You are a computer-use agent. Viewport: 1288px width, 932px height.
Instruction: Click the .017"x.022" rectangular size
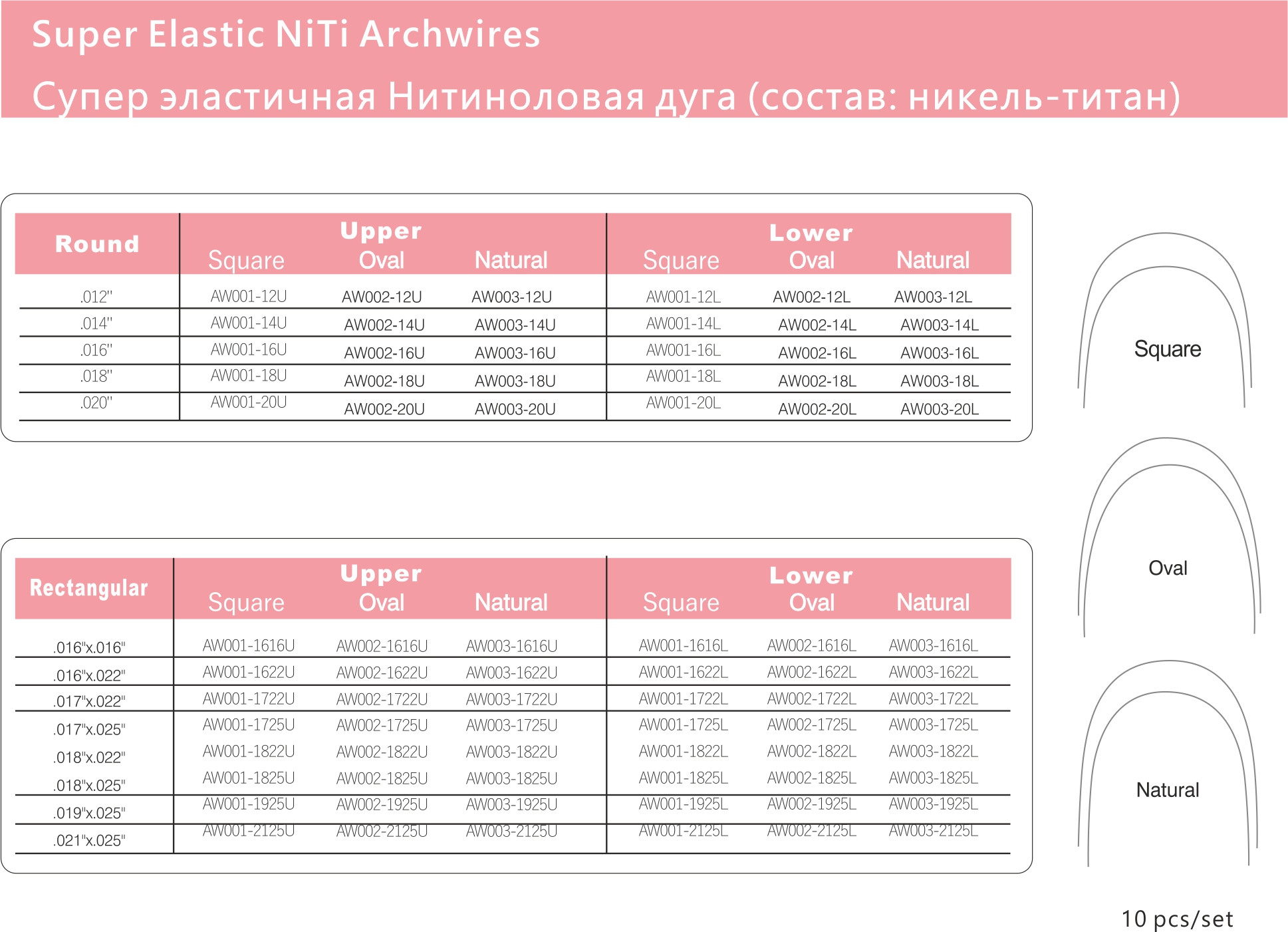pos(89,701)
